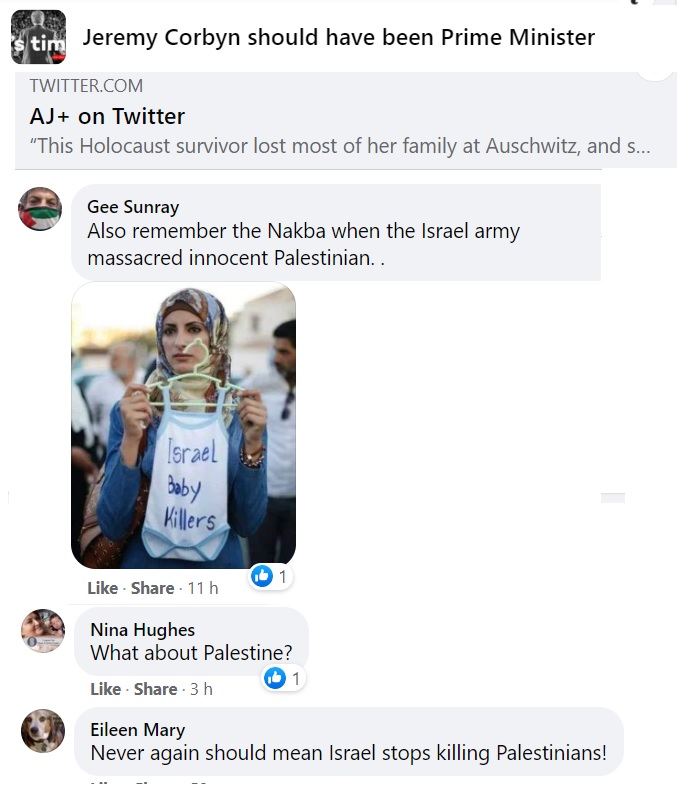Share Nina Hughes's comment

click(x=155, y=689)
